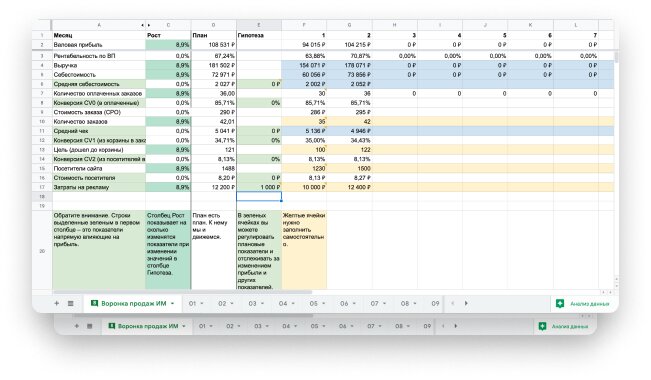Open the dropdown arrow on sheet tab 08
Screen dimensions: 651x380
click(415, 304)
